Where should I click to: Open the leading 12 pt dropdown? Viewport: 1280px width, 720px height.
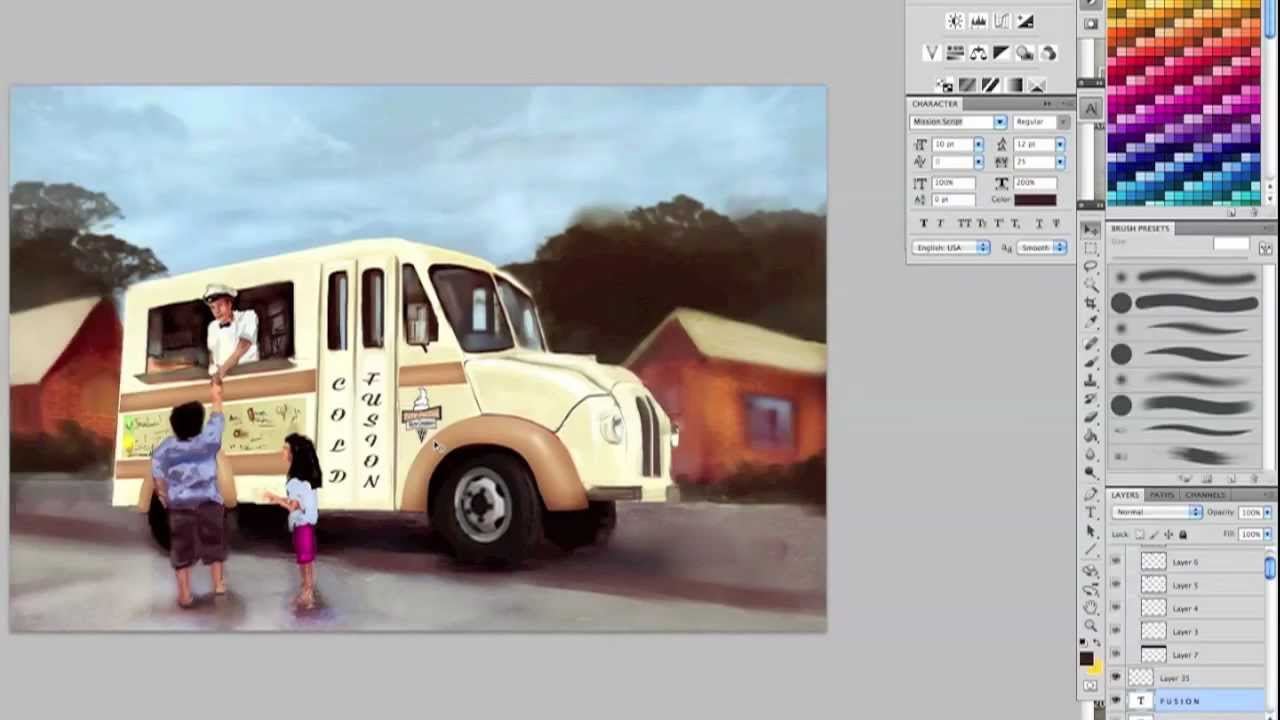coord(1059,145)
